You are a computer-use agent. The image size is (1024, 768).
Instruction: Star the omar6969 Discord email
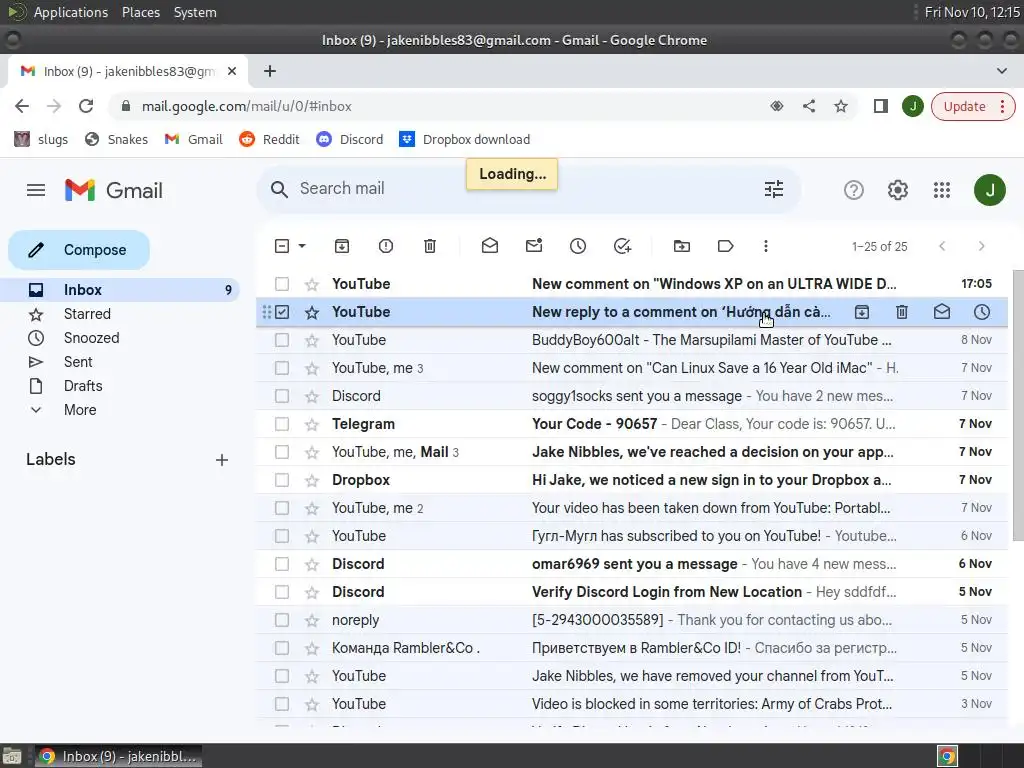click(312, 564)
